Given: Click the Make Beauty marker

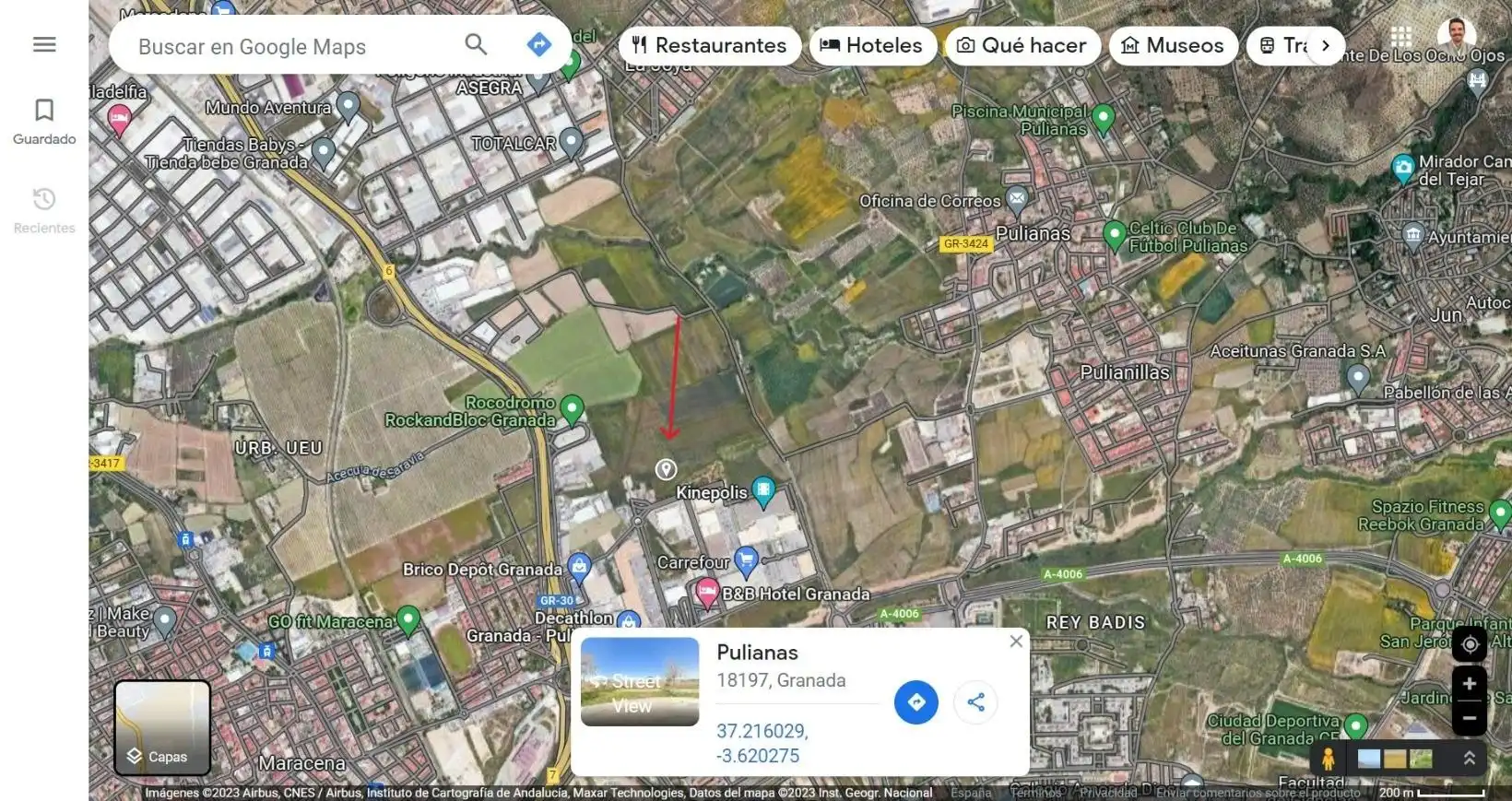Looking at the screenshot, I should pyautogui.click(x=164, y=621).
